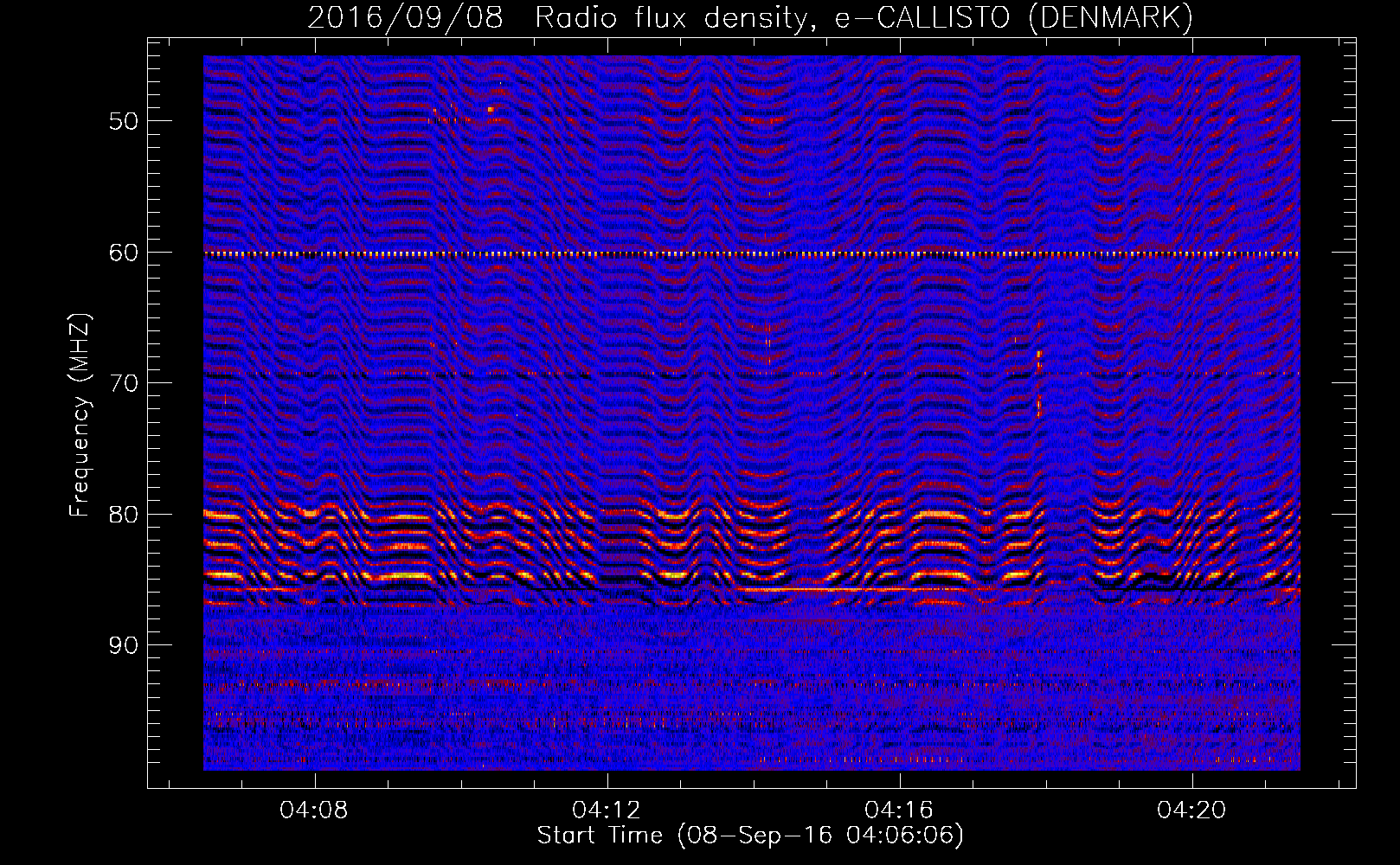Click the 80 MHz frequency tick label
The height and width of the screenshot is (865, 1400).
click(124, 515)
